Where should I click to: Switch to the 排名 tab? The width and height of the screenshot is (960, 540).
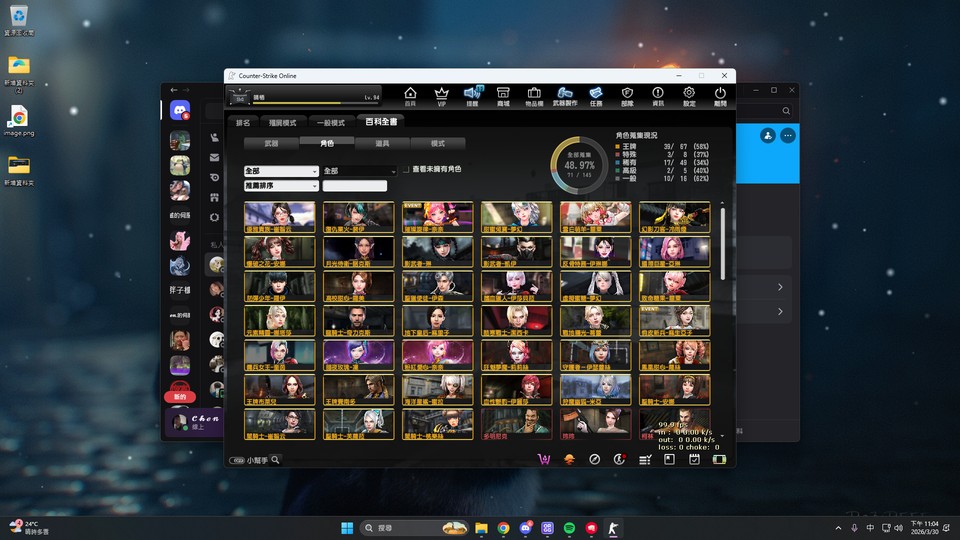pyautogui.click(x=243, y=123)
